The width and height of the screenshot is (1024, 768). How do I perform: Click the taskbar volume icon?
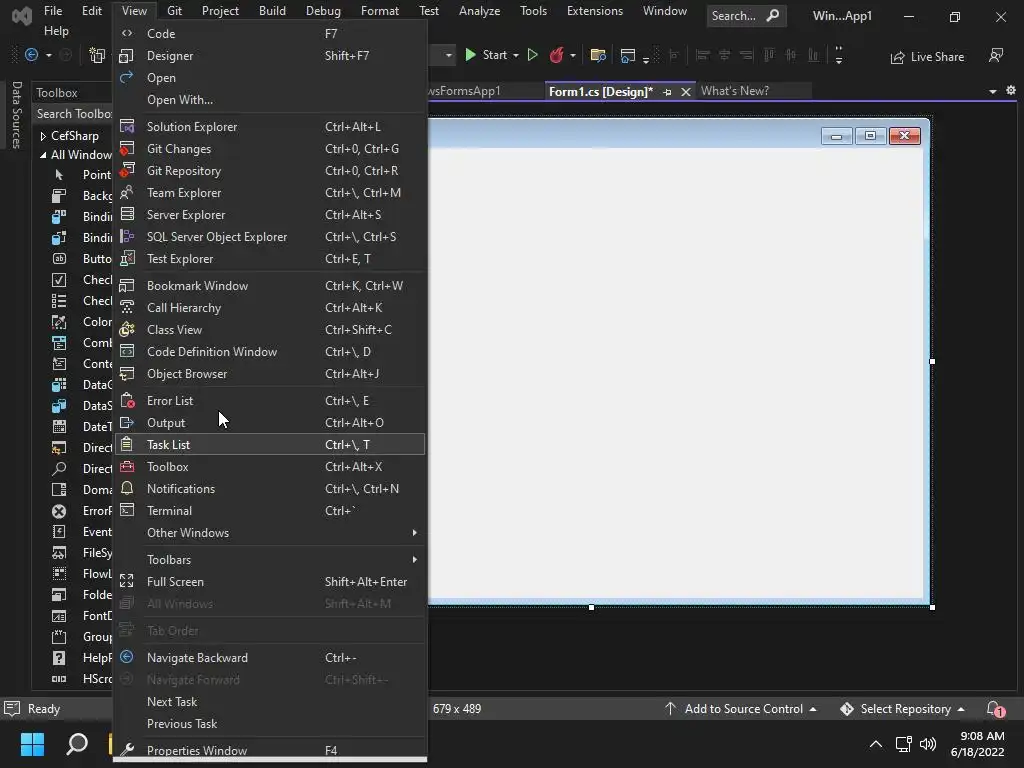tap(927, 744)
